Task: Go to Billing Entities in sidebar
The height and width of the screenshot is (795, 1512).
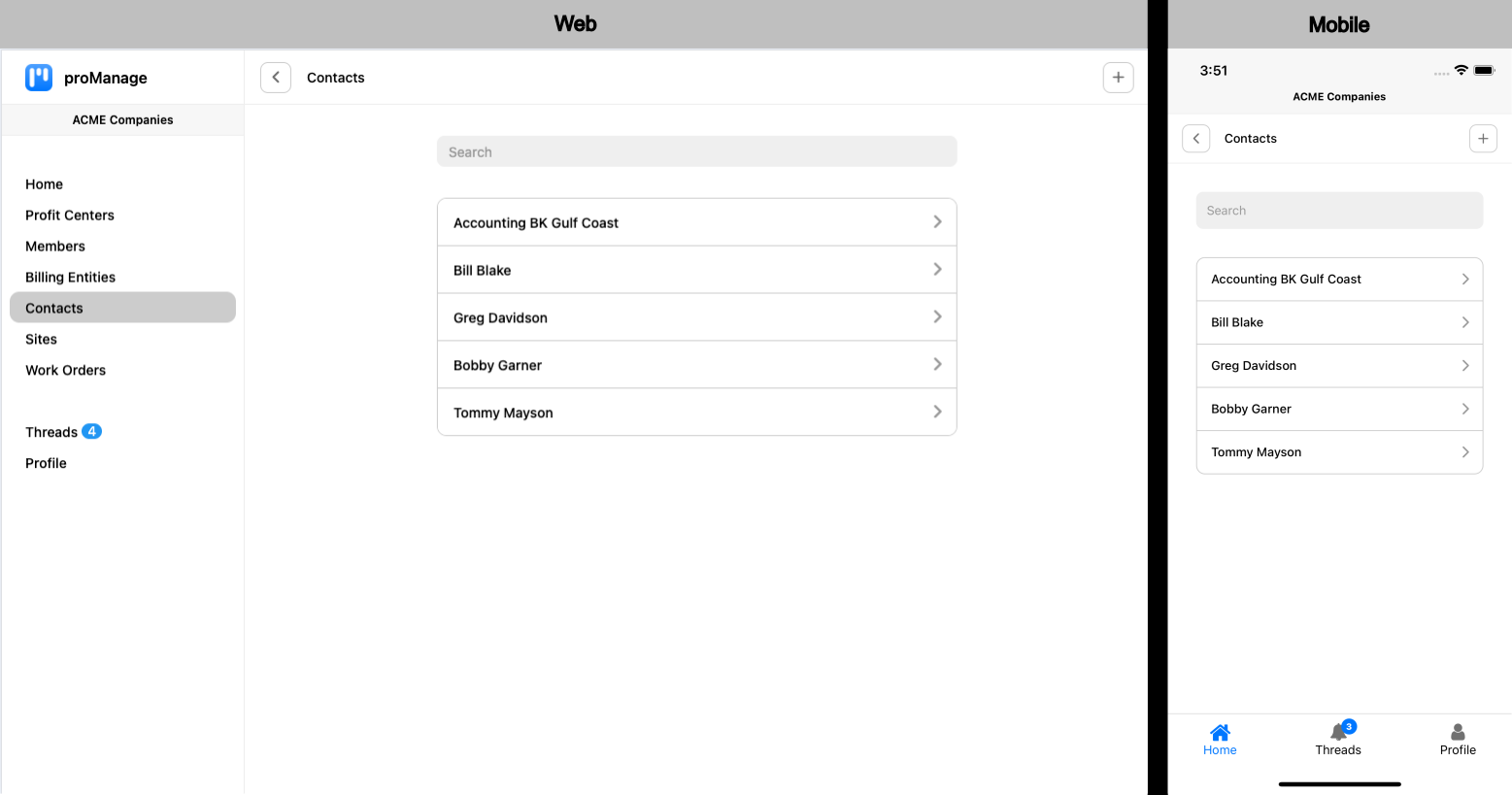Action: [x=71, y=278]
